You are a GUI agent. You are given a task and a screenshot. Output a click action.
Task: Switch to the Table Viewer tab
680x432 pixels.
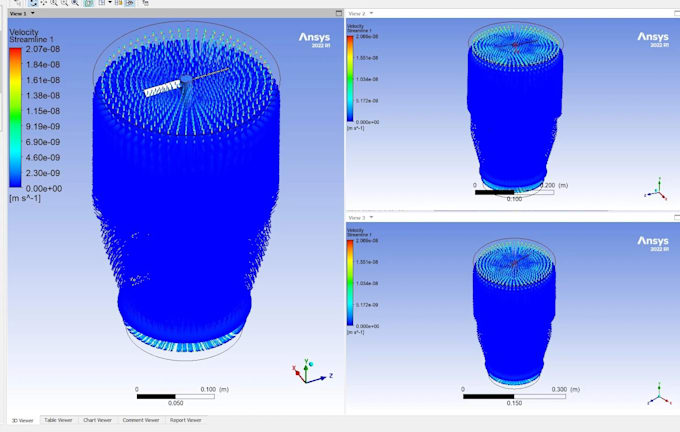pyautogui.click(x=58, y=420)
